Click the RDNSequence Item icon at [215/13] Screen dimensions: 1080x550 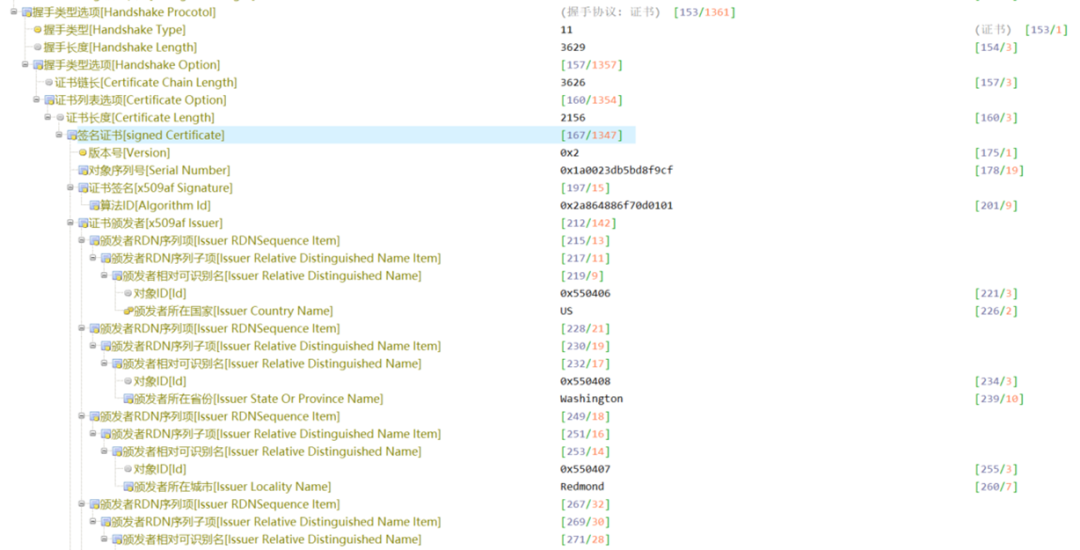click(x=94, y=241)
